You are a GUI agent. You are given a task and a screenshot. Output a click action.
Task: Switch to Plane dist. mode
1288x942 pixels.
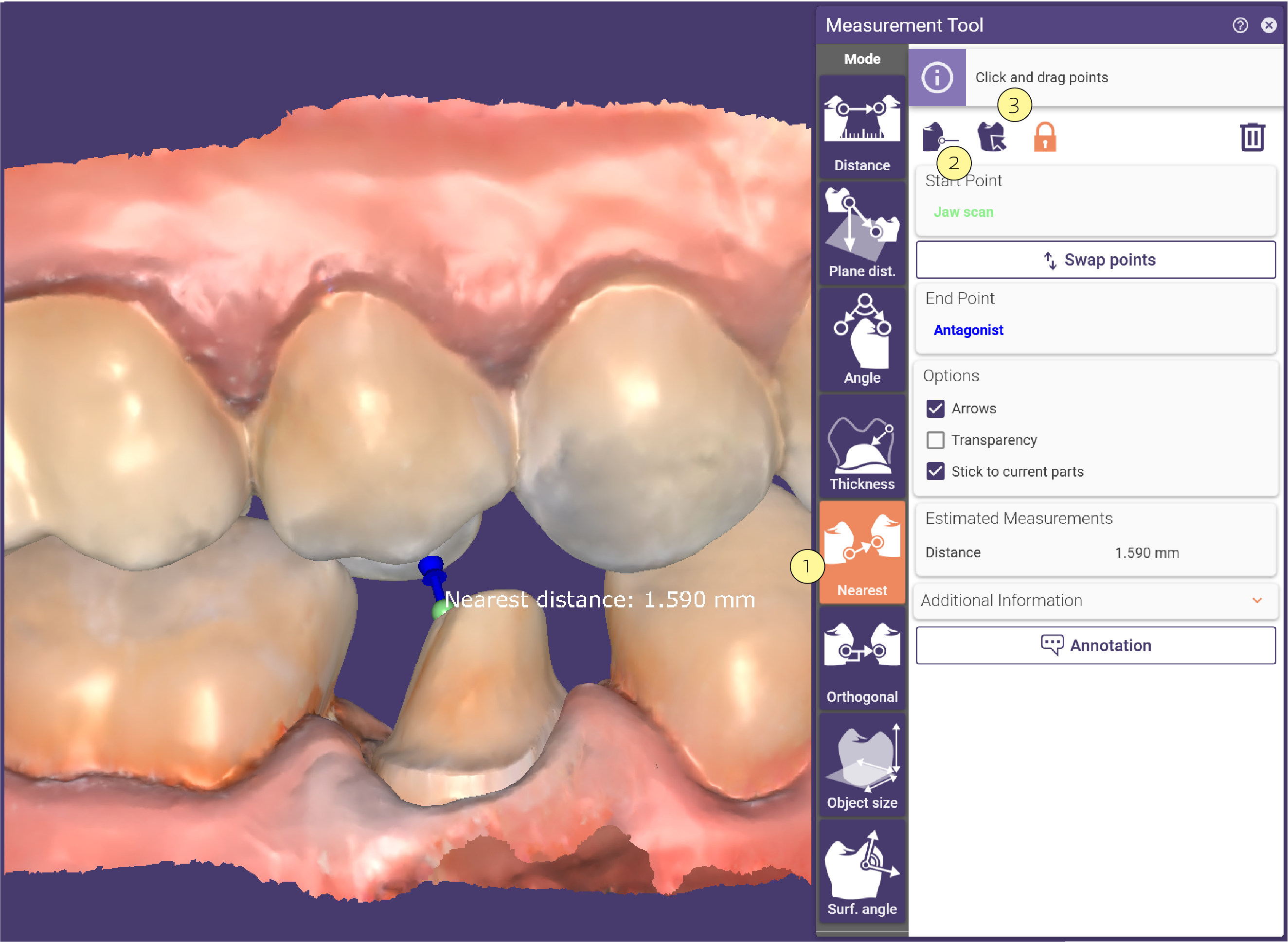click(861, 233)
